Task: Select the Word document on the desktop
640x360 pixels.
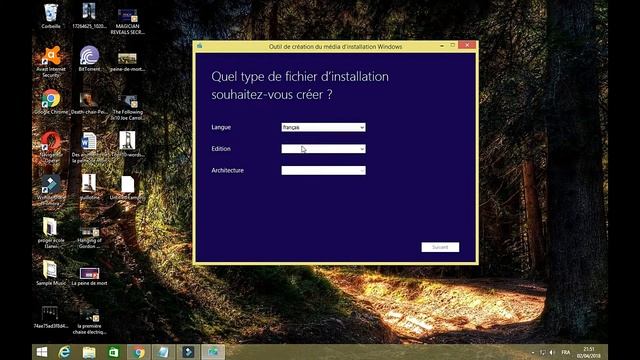Action: [89, 147]
